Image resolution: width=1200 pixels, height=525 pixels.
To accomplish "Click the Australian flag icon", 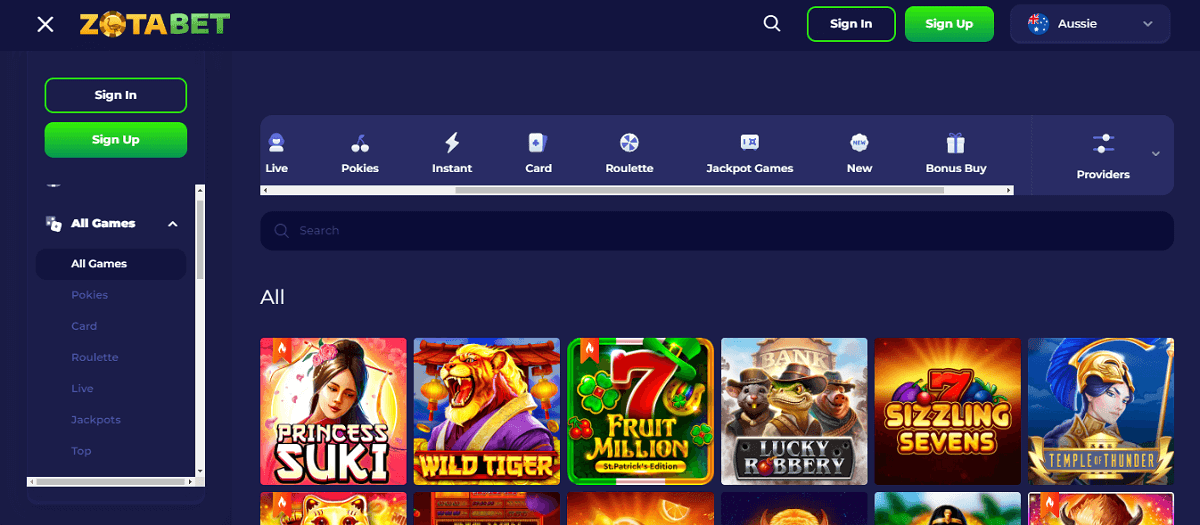I will click(x=1038, y=24).
